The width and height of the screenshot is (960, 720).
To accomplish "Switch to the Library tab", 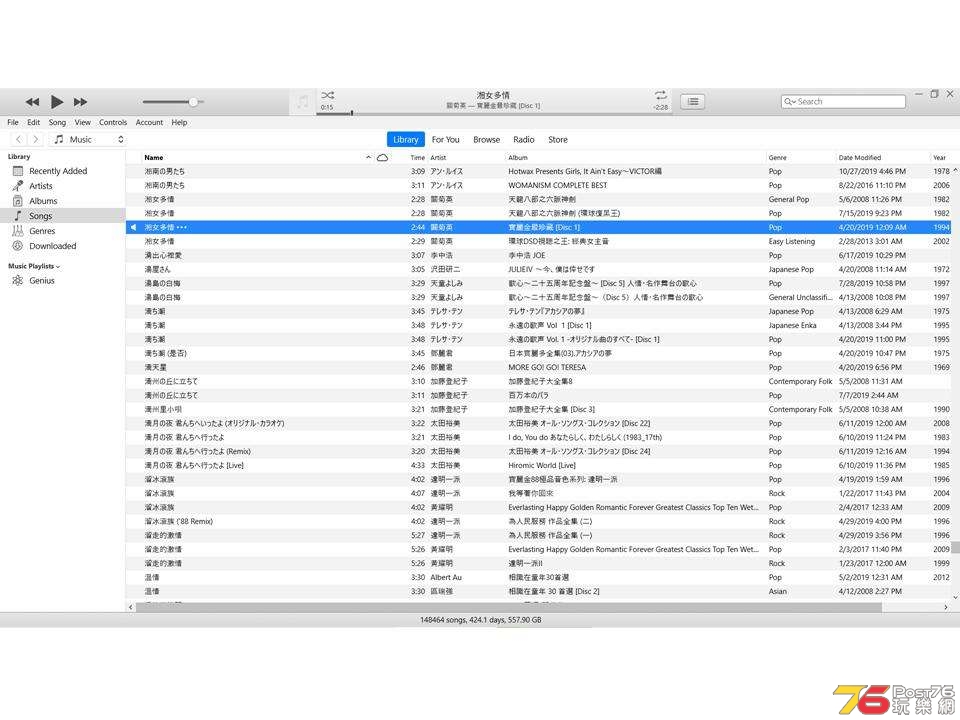I will point(405,140).
